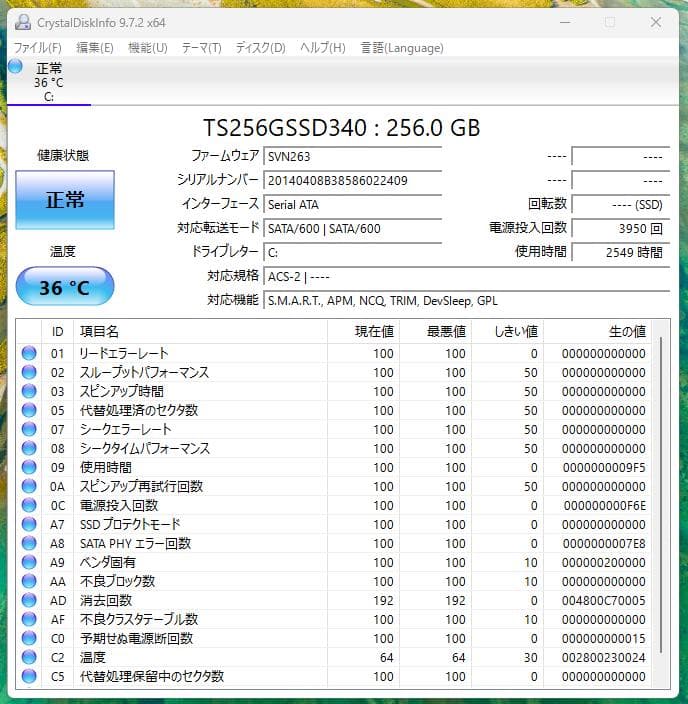Click the 項目名 column header
The height and width of the screenshot is (704, 688).
coord(200,331)
